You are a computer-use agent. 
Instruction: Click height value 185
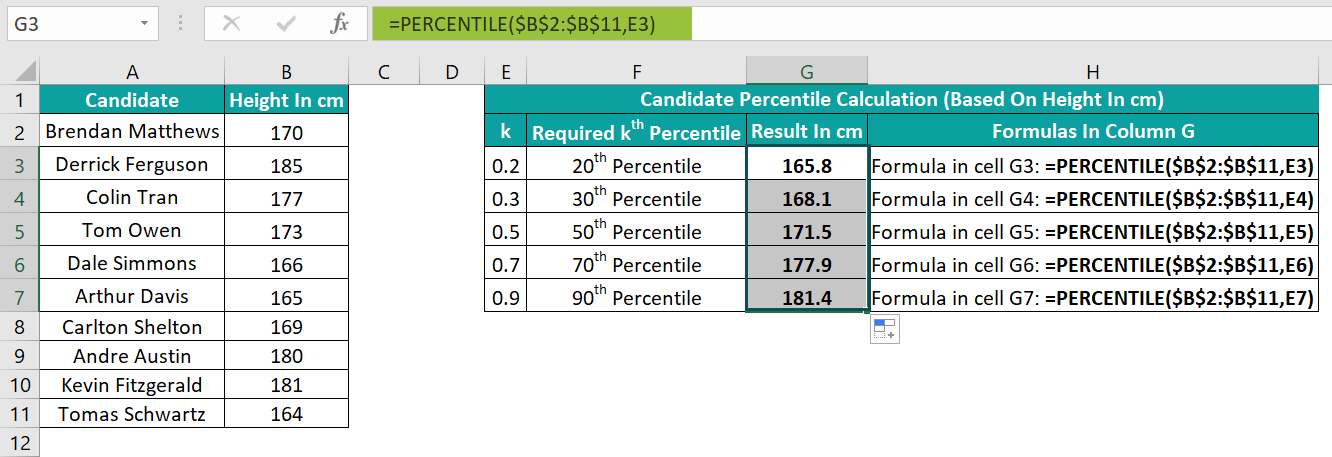(x=286, y=164)
